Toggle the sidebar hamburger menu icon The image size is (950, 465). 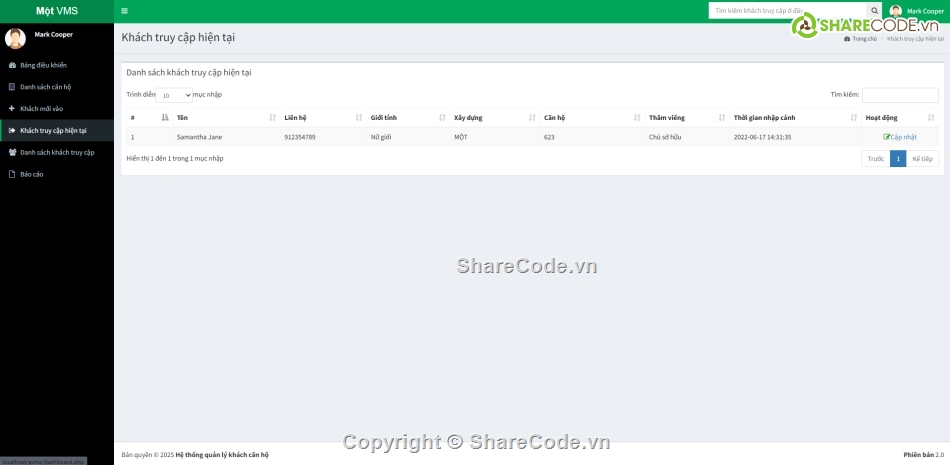pos(124,11)
